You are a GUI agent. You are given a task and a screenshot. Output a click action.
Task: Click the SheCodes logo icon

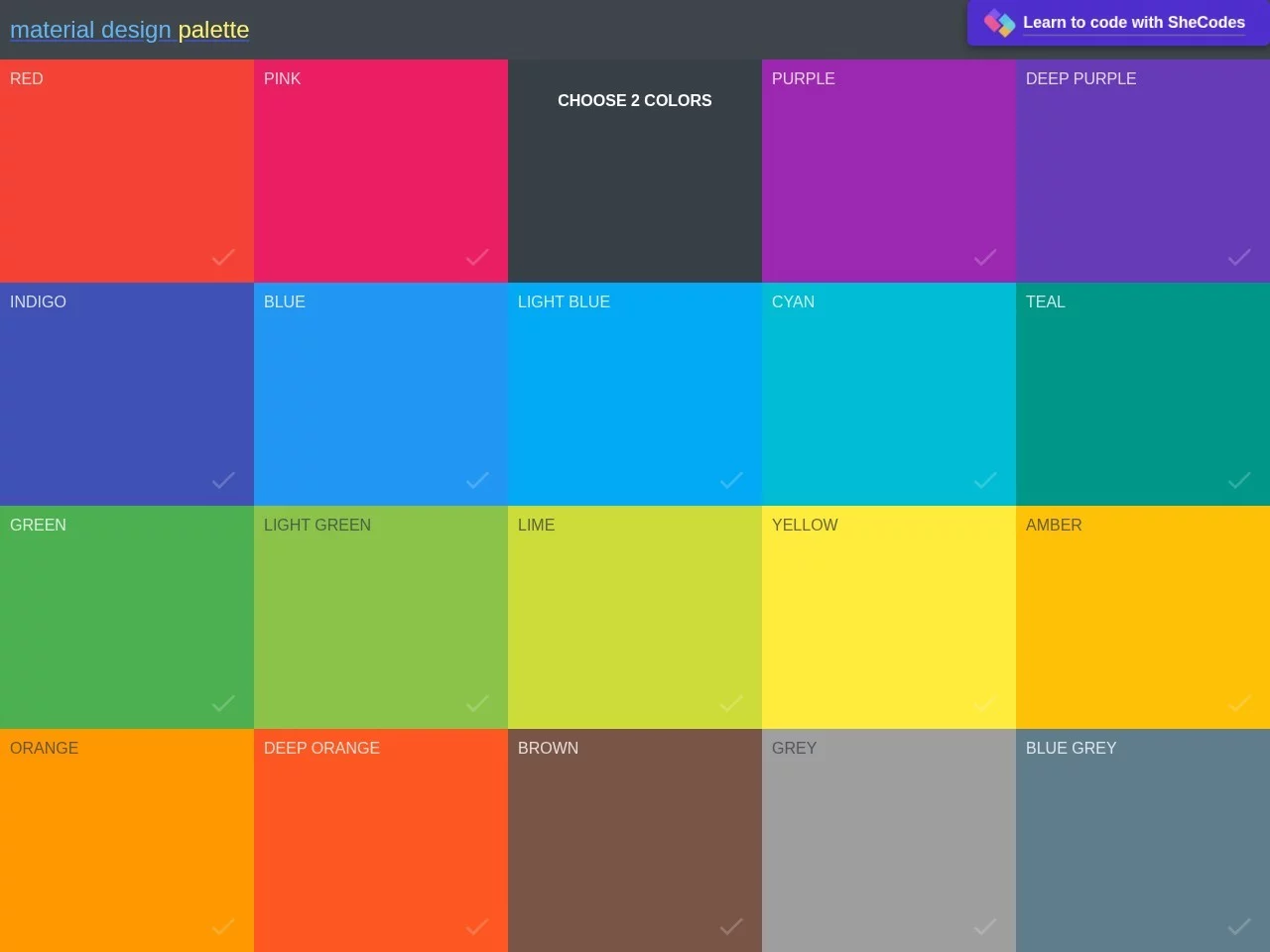[998, 22]
